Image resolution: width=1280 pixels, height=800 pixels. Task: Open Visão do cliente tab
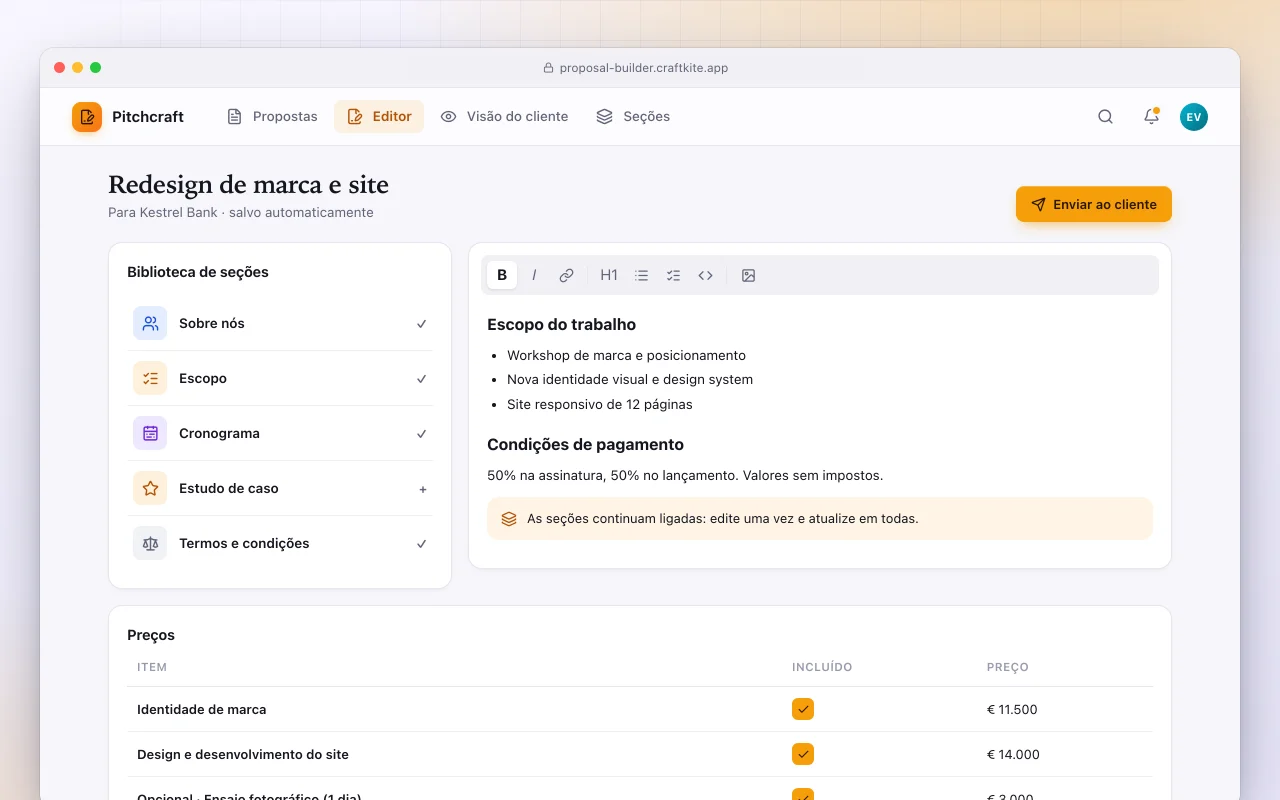pos(504,117)
